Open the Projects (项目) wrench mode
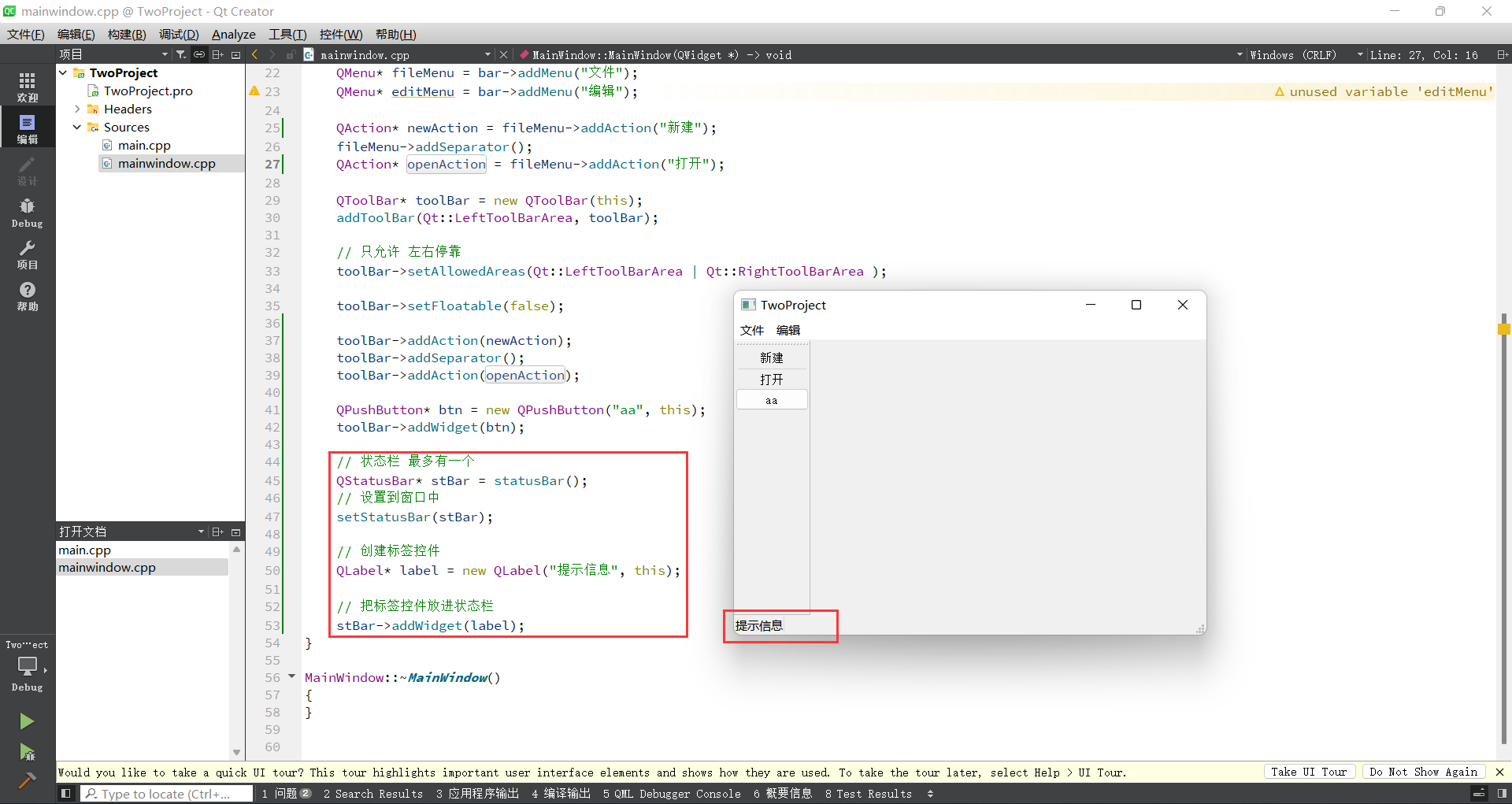 27,254
